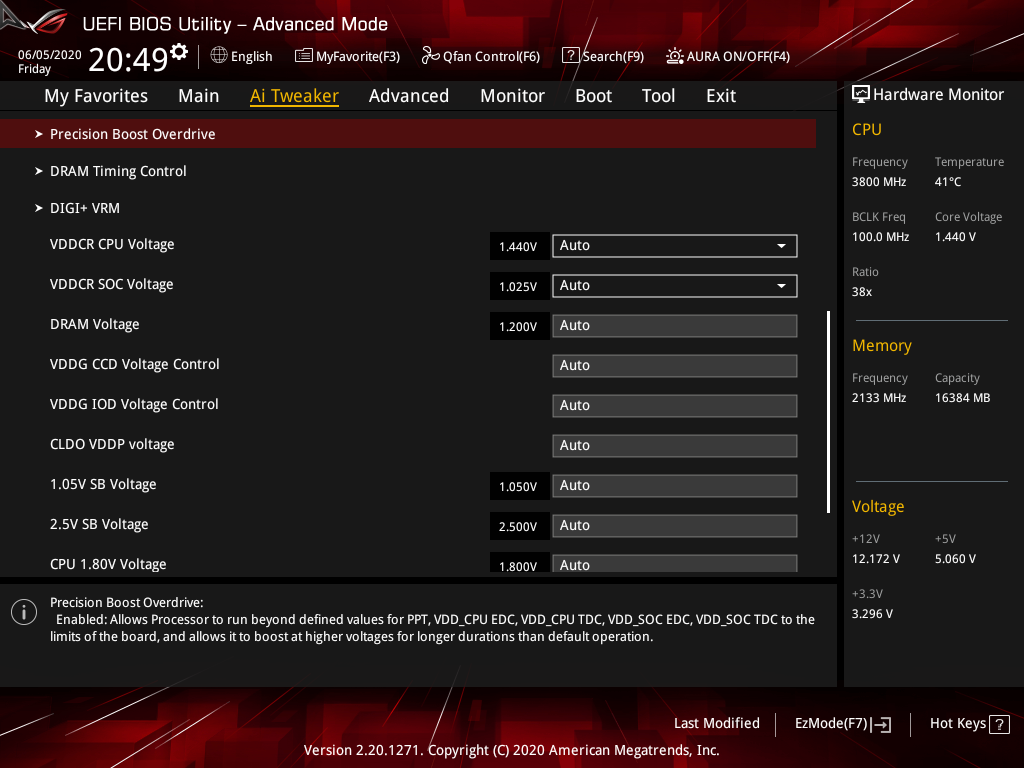Click Last Modified
The image size is (1024, 768).
point(716,724)
